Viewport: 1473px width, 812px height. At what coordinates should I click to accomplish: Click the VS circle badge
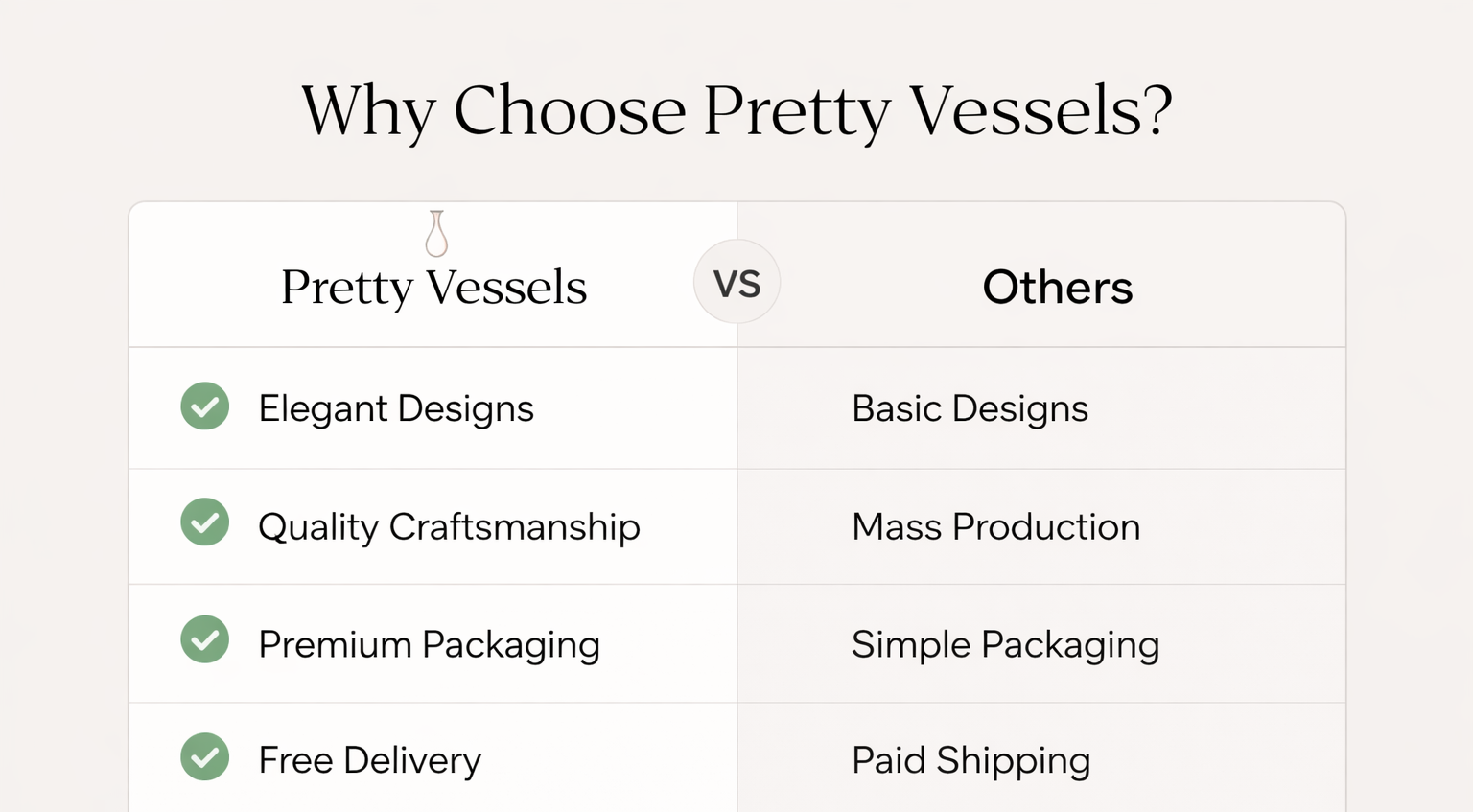pos(736,282)
